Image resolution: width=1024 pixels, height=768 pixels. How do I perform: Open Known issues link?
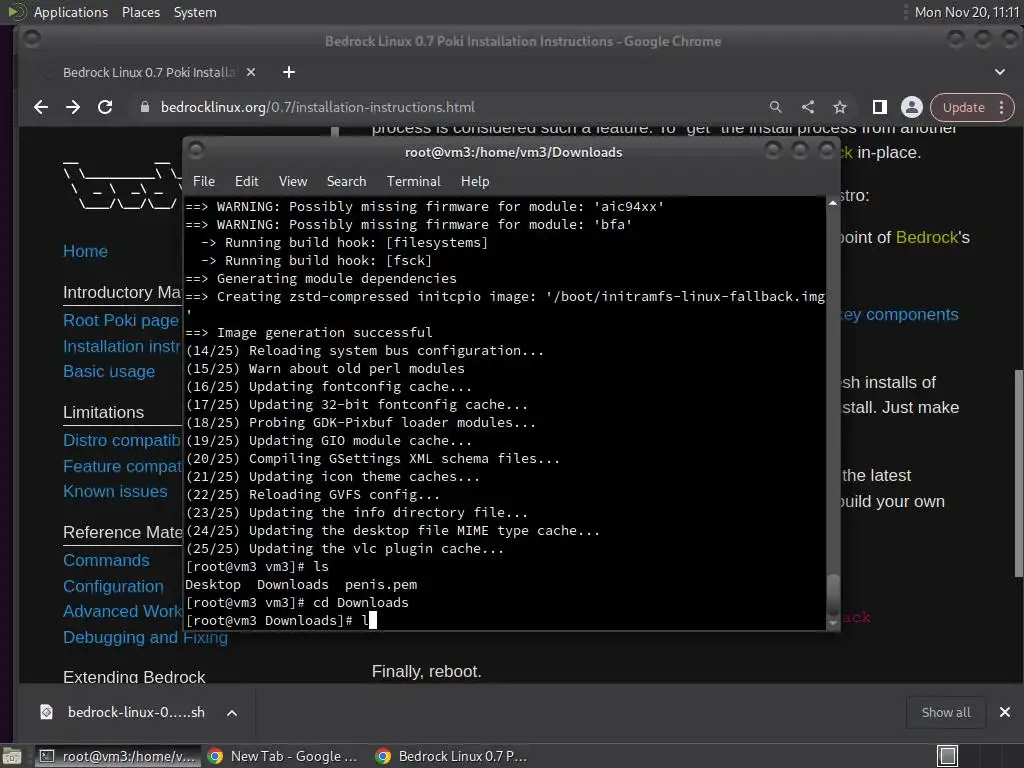pyautogui.click(x=115, y=492)
